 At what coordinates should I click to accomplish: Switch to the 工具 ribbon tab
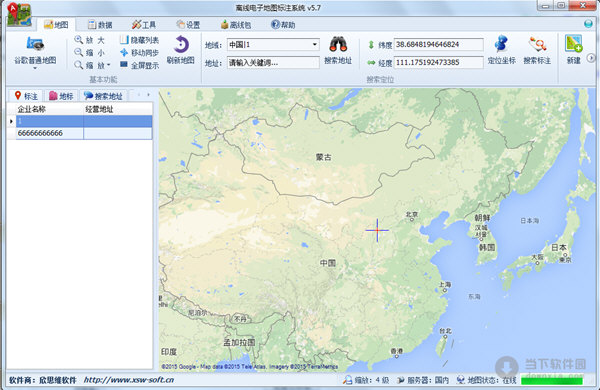[144, 25]
